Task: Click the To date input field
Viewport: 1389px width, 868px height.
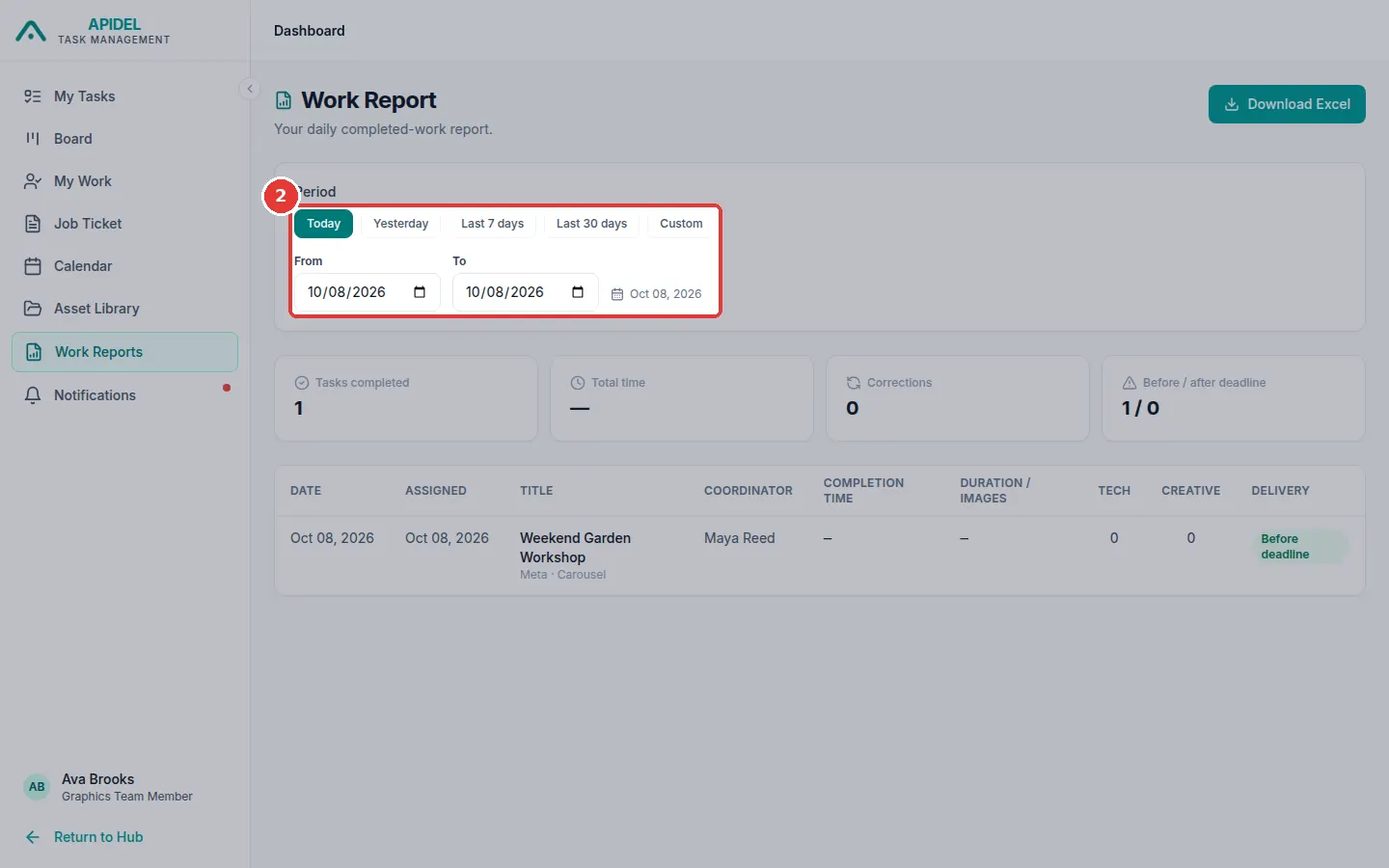Action: click(526, 292)
